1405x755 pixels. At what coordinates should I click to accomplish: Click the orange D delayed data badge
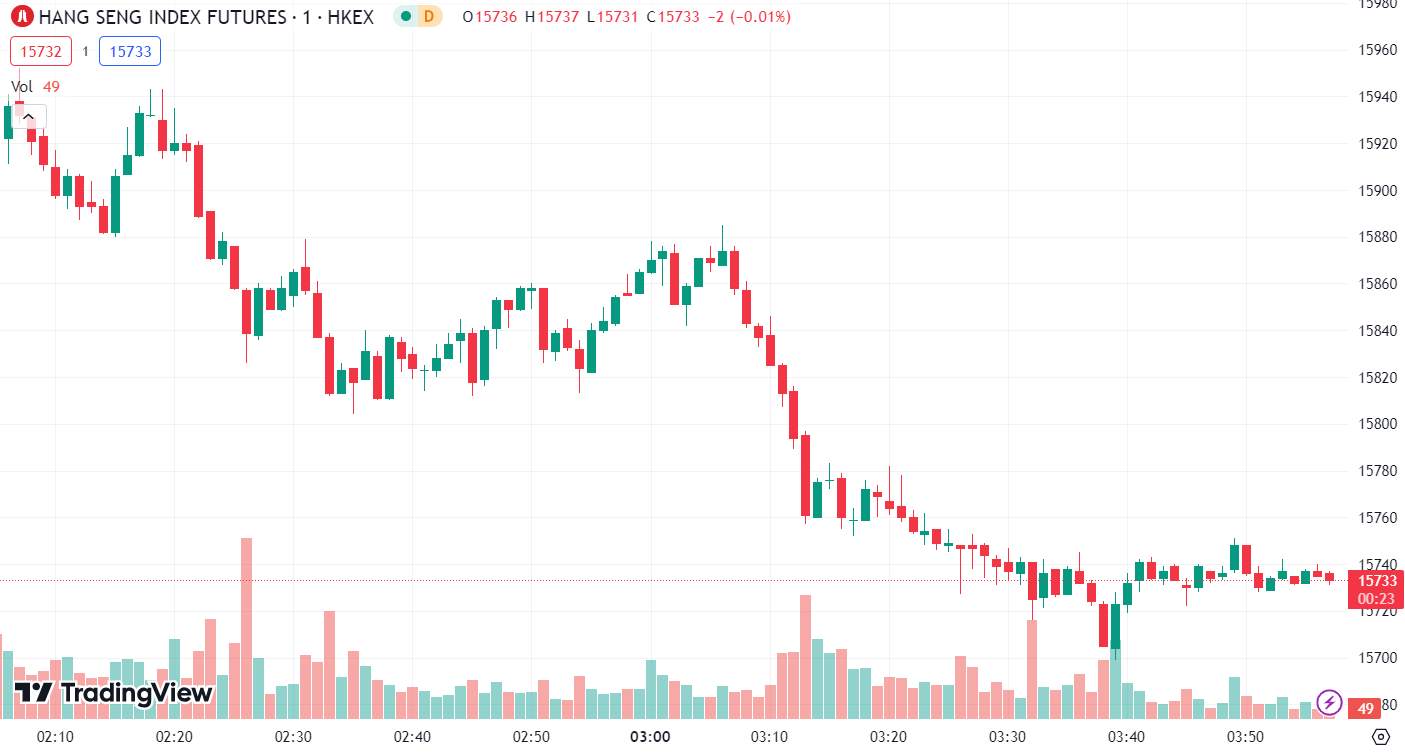(429, 16)
